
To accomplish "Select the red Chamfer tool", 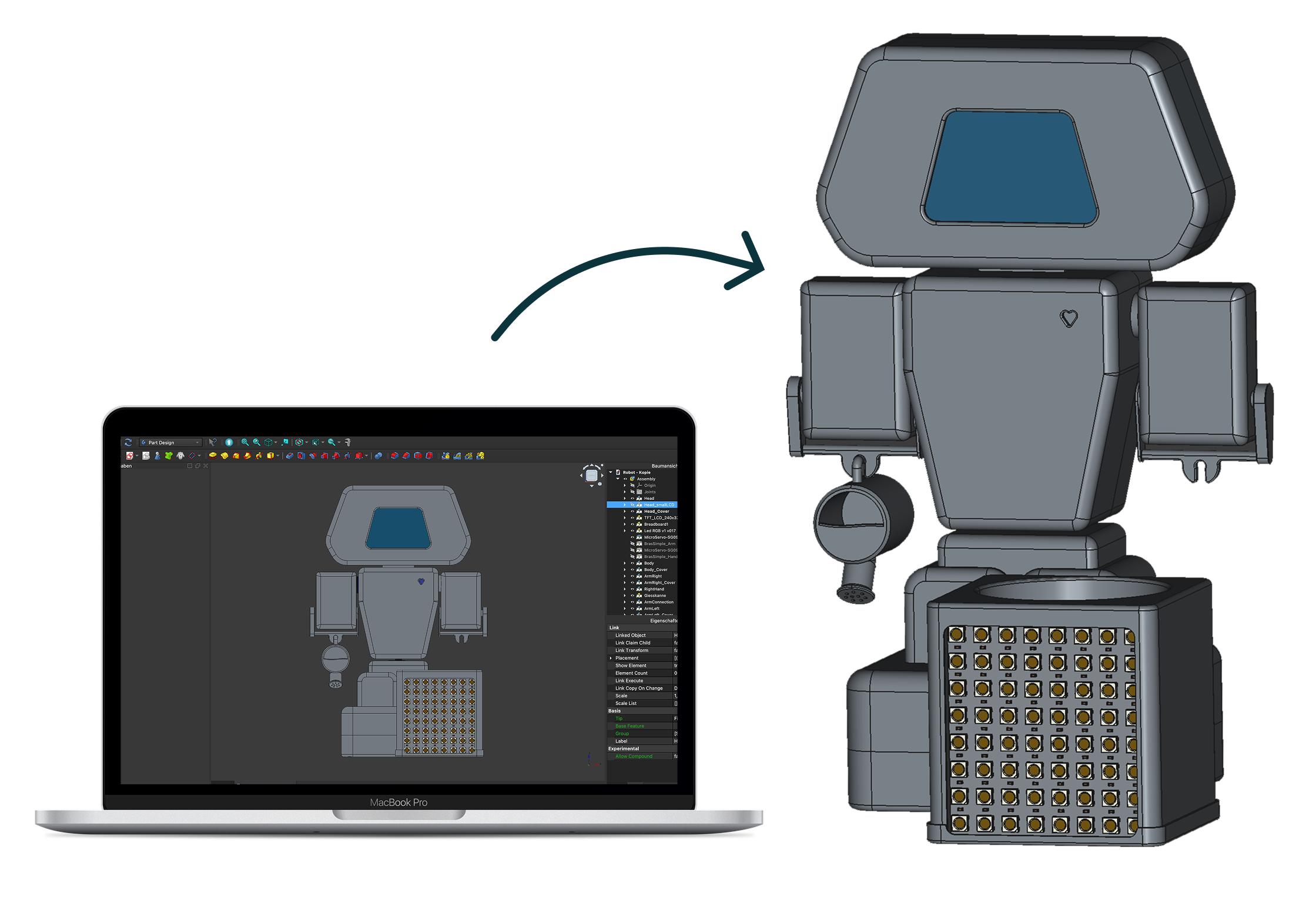I will click(x=406, y=456).
